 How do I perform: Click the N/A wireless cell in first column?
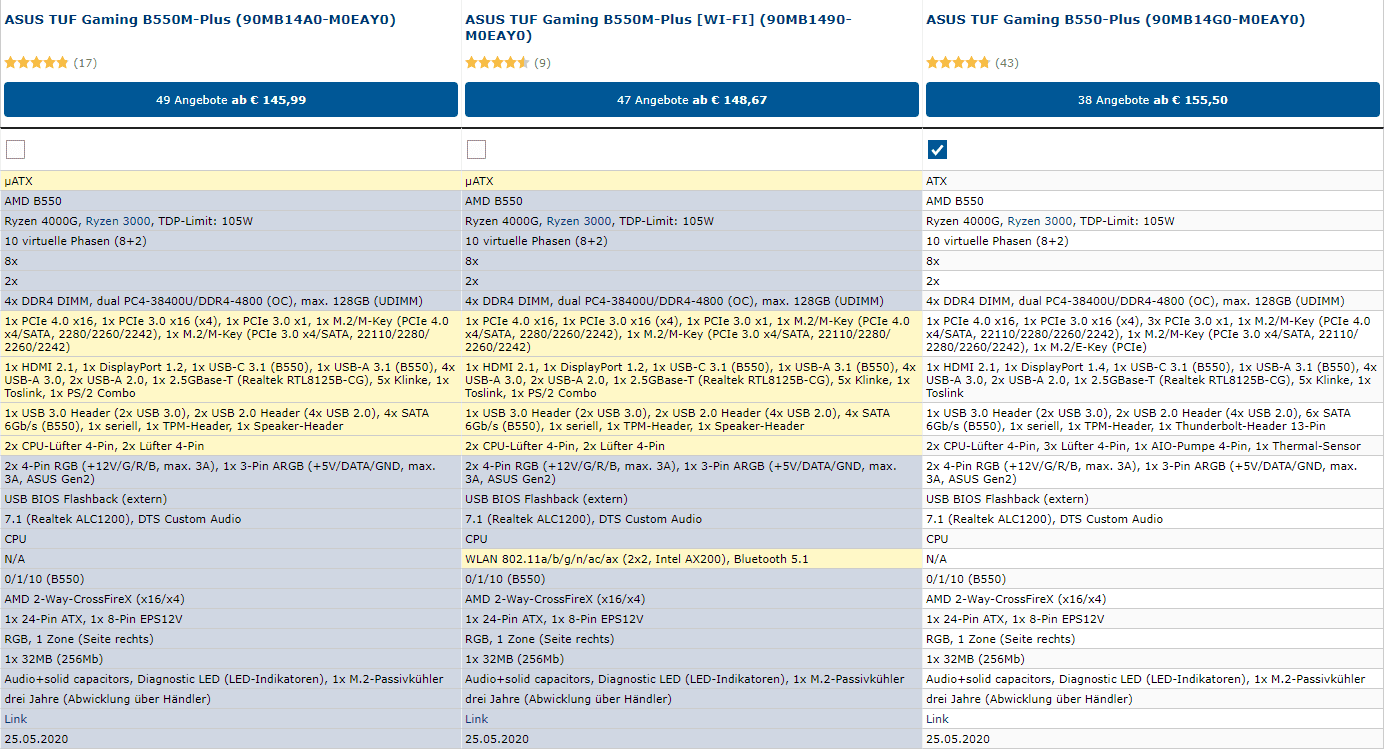(x=231, y=559)
